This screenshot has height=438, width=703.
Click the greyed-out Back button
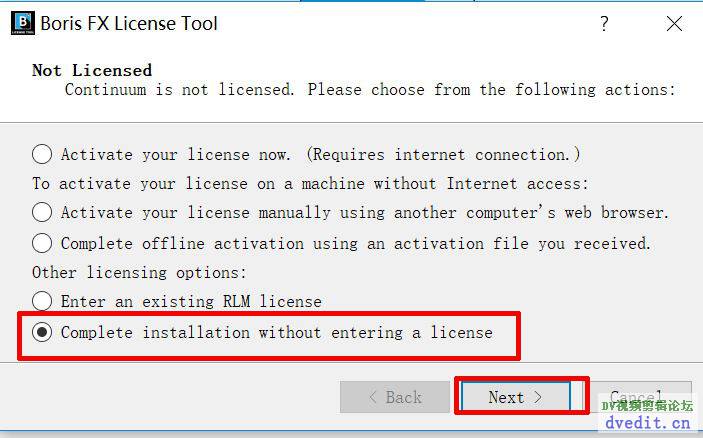tap(394, 397)
